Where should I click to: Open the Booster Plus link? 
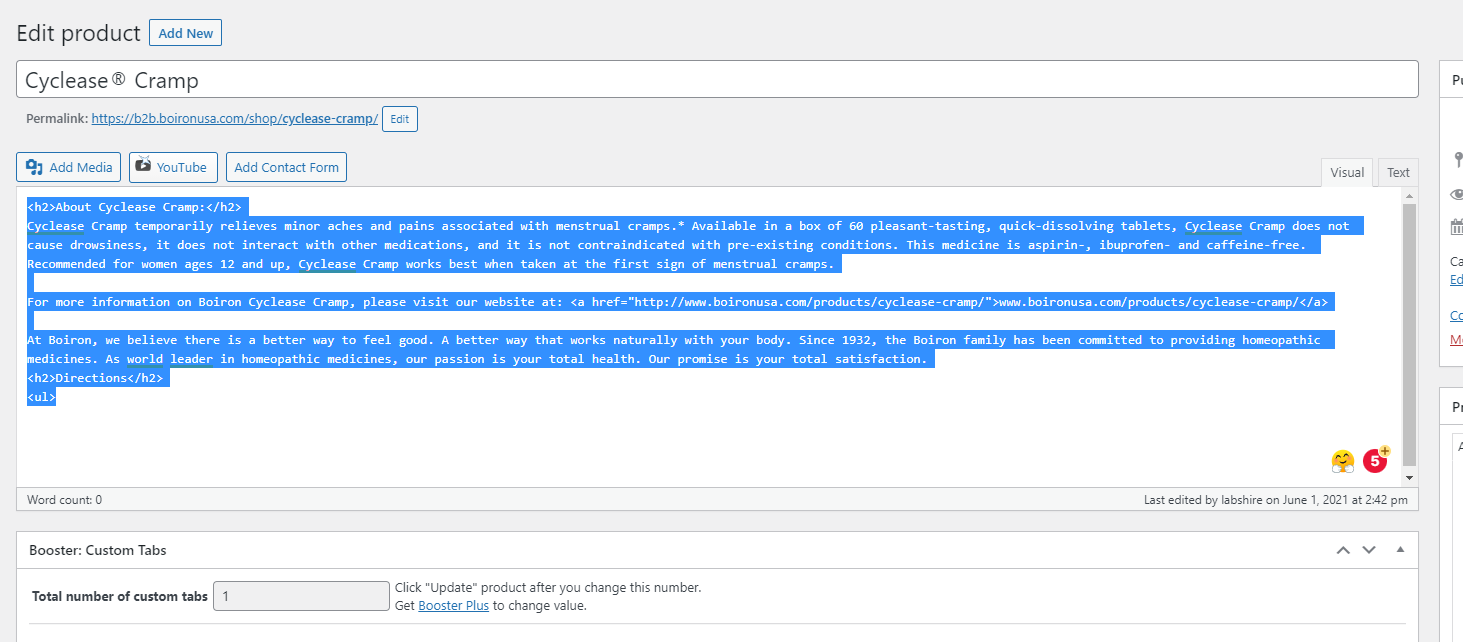coord(453,605)
